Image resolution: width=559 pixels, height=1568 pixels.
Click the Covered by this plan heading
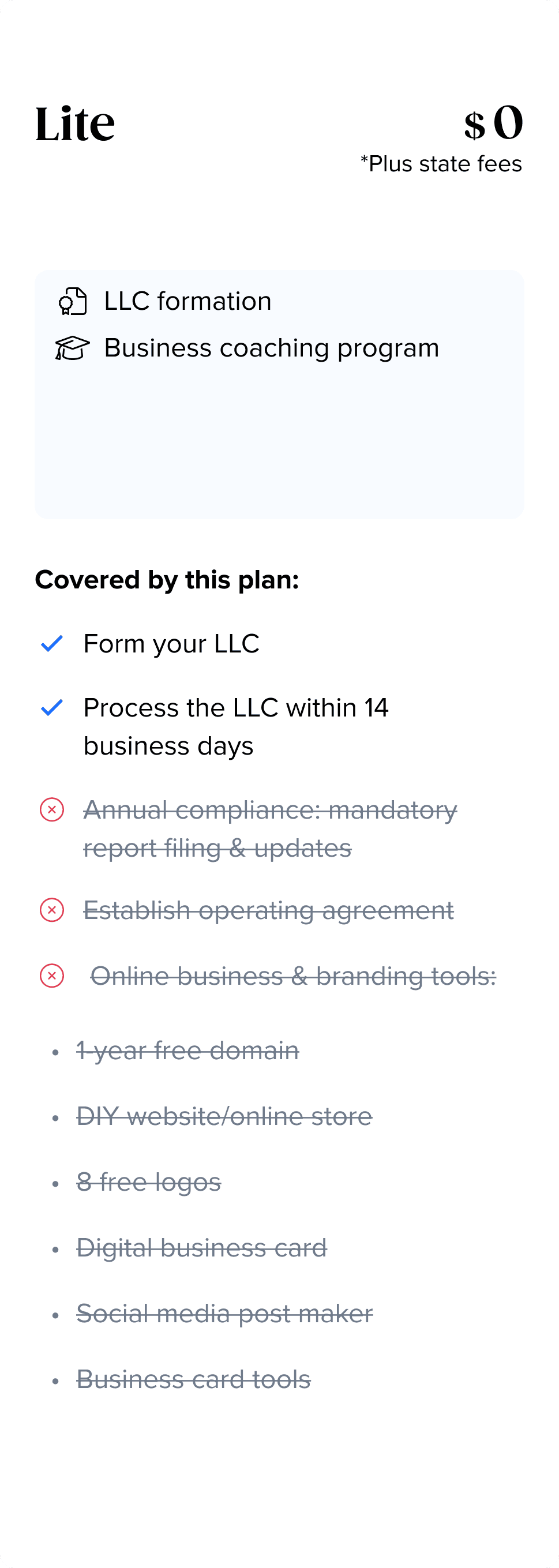(167, 580)
